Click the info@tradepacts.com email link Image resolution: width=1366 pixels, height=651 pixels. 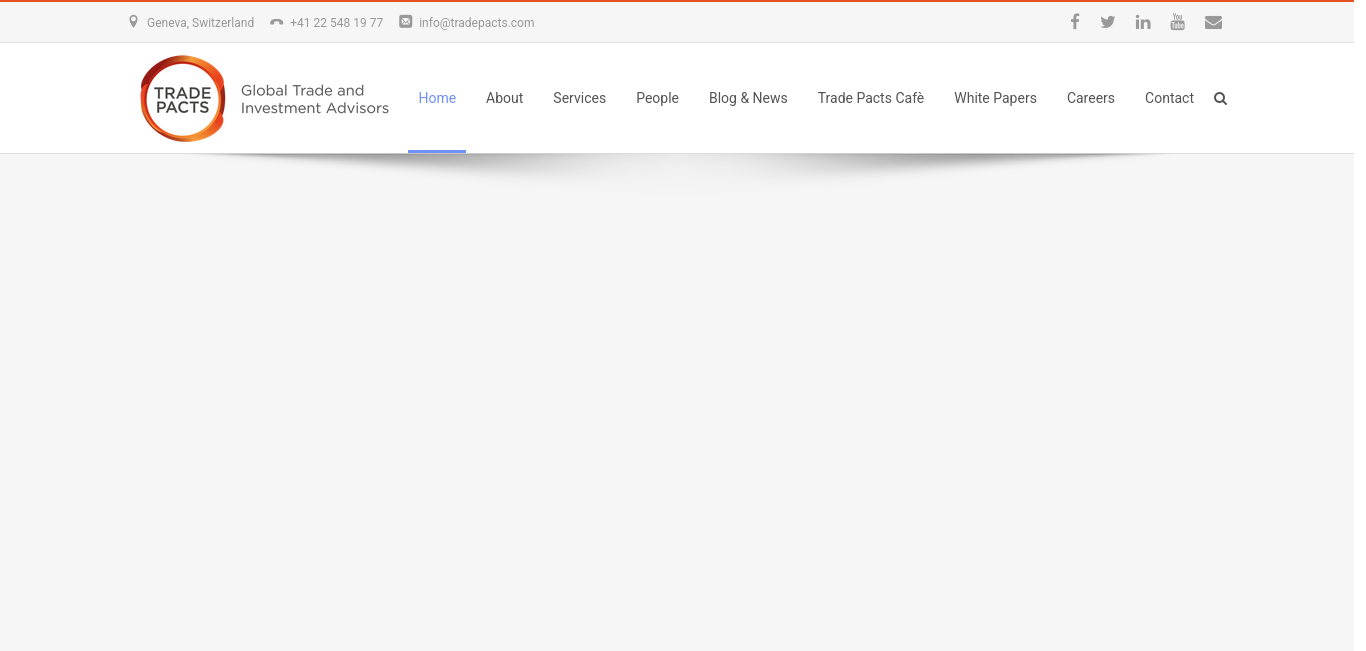point(476,23)
